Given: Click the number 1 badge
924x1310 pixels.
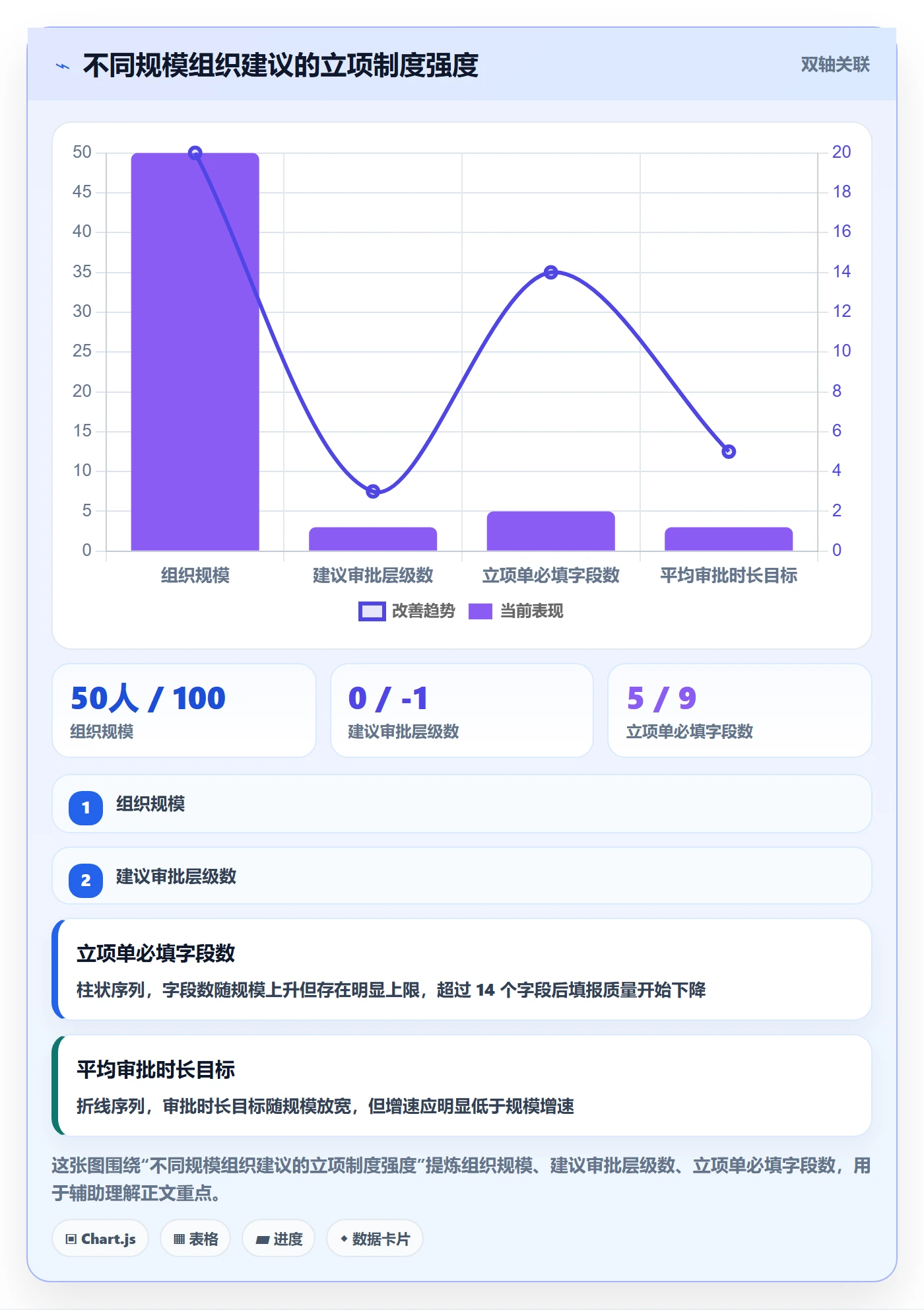Looking at the screenshot, I should pyautogui.click(x=86, y=808).
